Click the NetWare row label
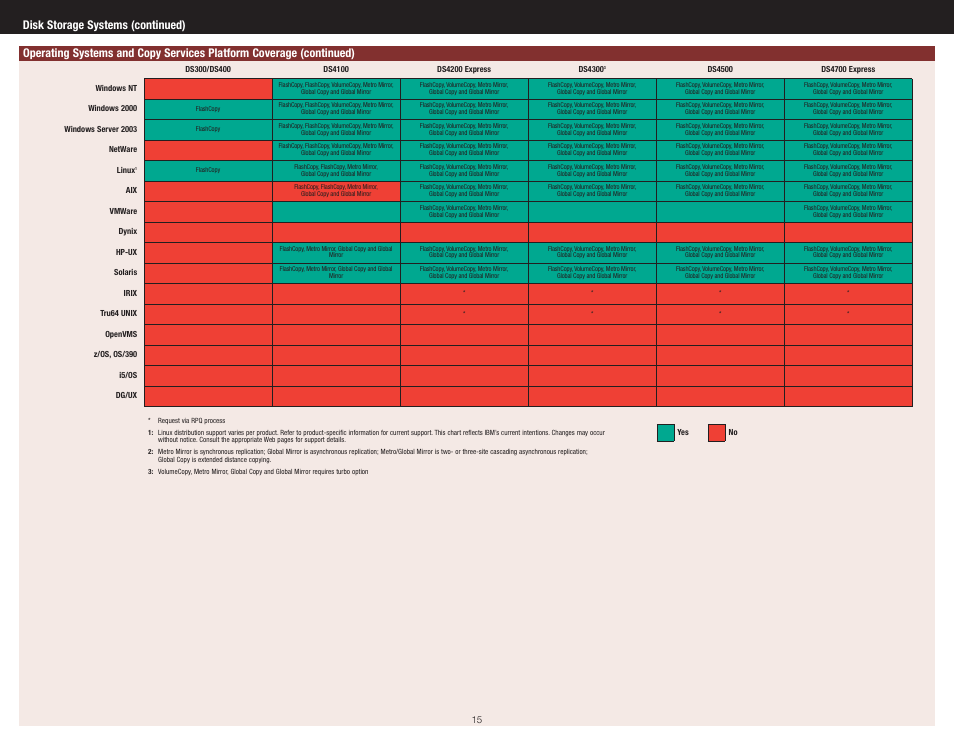The height and width of the screenshot is (738, 954). click(123, 149)
